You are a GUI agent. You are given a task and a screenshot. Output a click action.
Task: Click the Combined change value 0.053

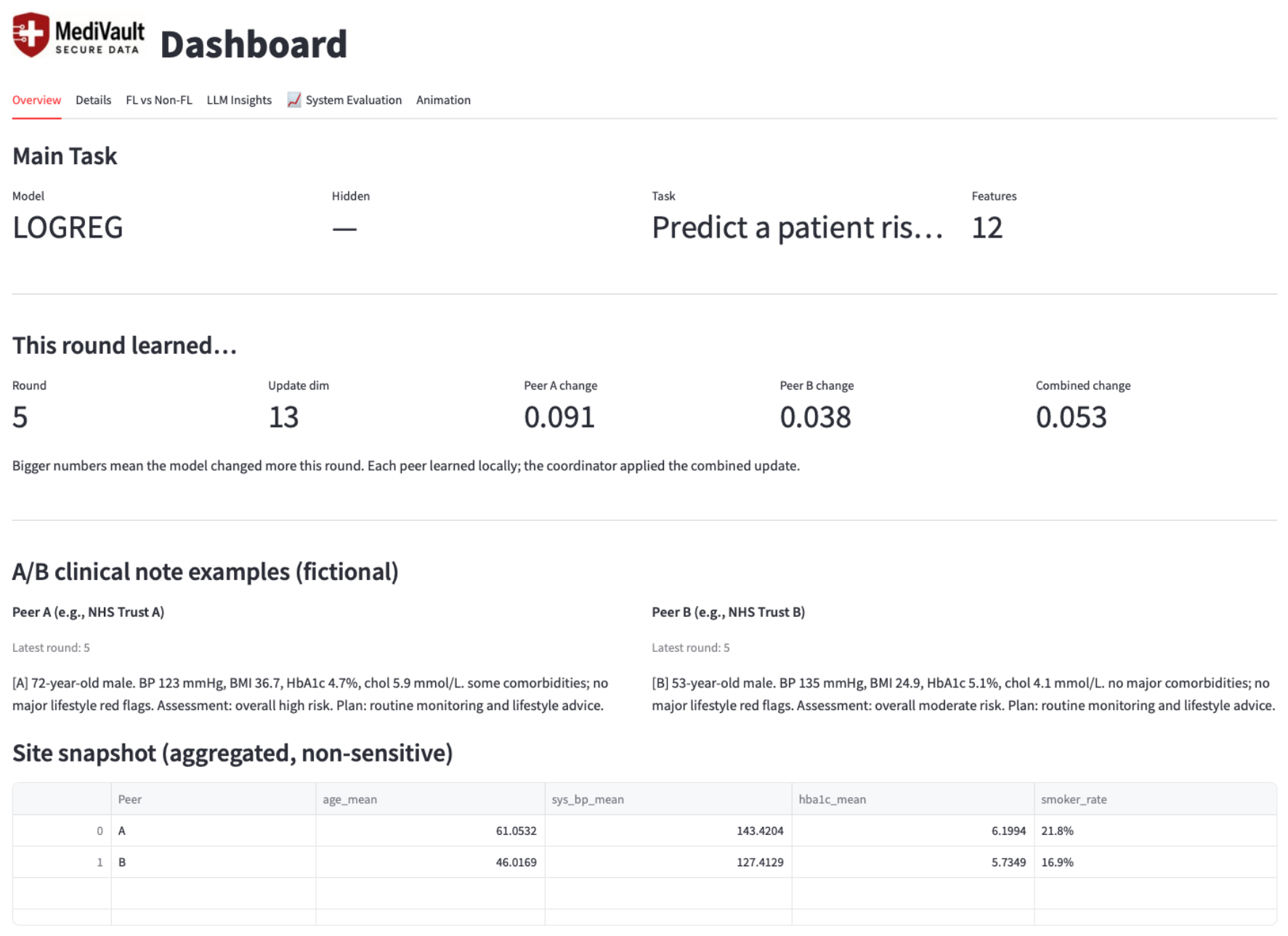tap(1072, 416)
